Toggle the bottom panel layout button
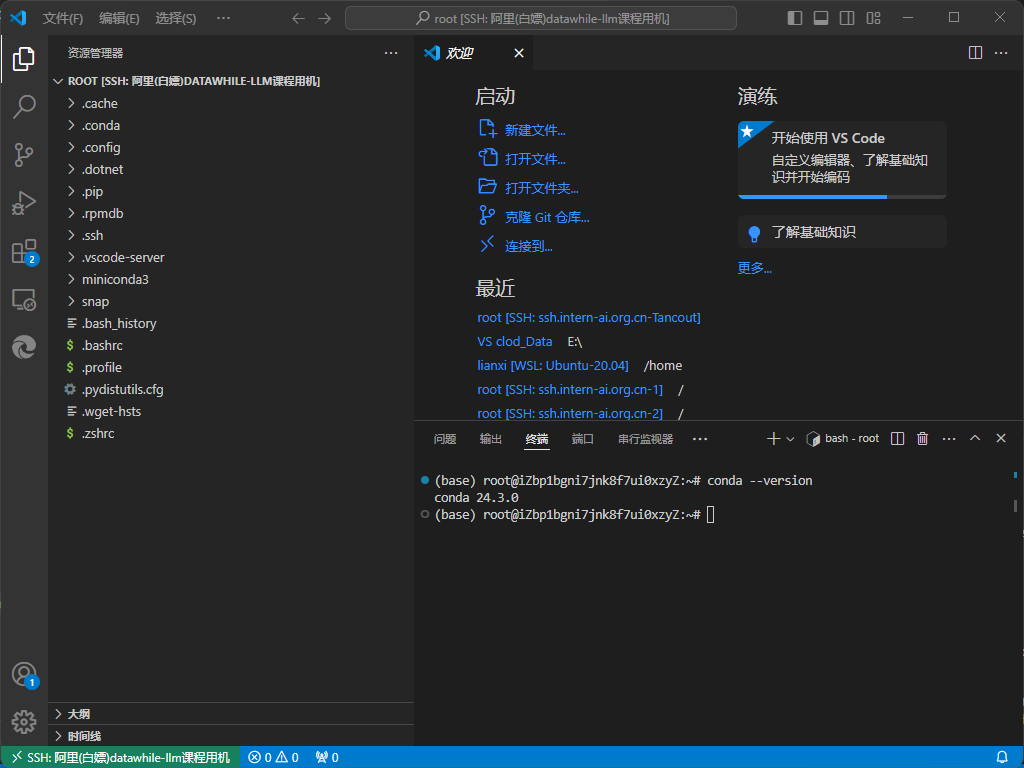 821,18
